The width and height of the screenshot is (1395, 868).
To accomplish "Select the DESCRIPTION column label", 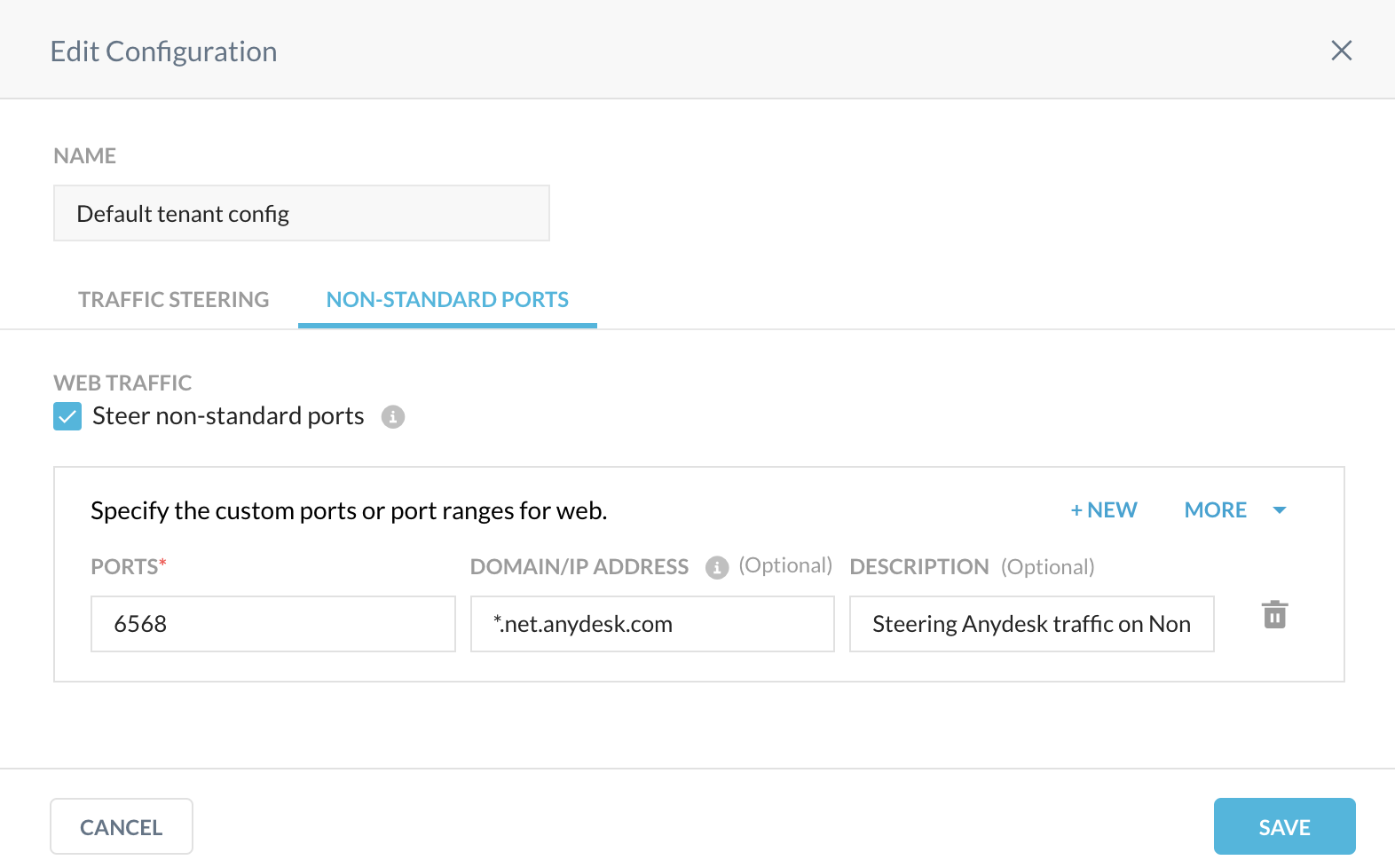I will point(919,567).
